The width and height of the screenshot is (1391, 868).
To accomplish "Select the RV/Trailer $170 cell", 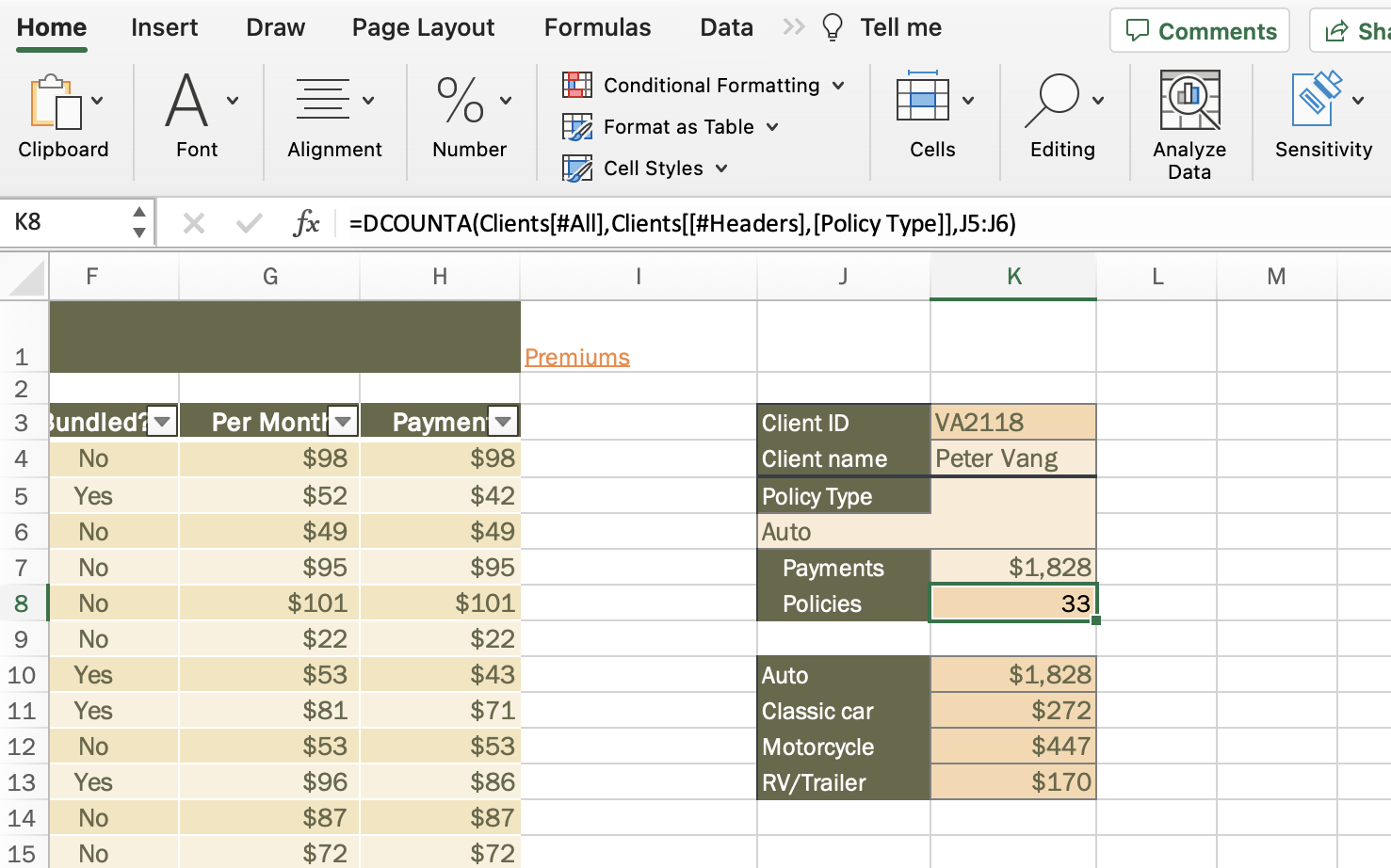I will 1013,782.
